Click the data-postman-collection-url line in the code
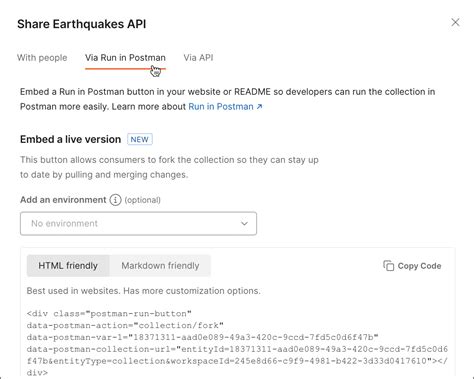This screenshot has width=474, height=379. click(237, 349)
